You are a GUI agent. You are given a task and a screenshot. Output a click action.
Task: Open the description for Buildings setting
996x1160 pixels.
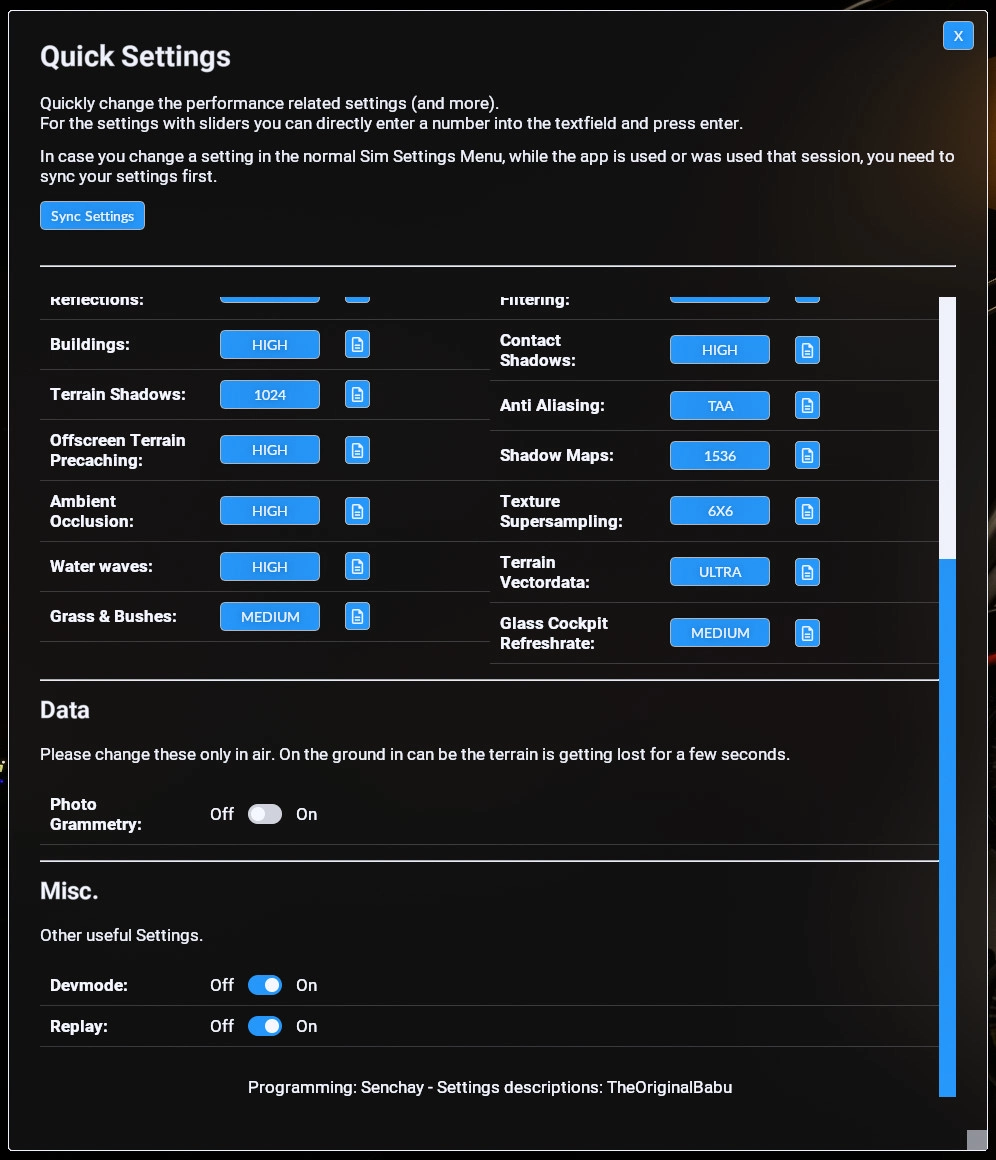coord(357,344)
